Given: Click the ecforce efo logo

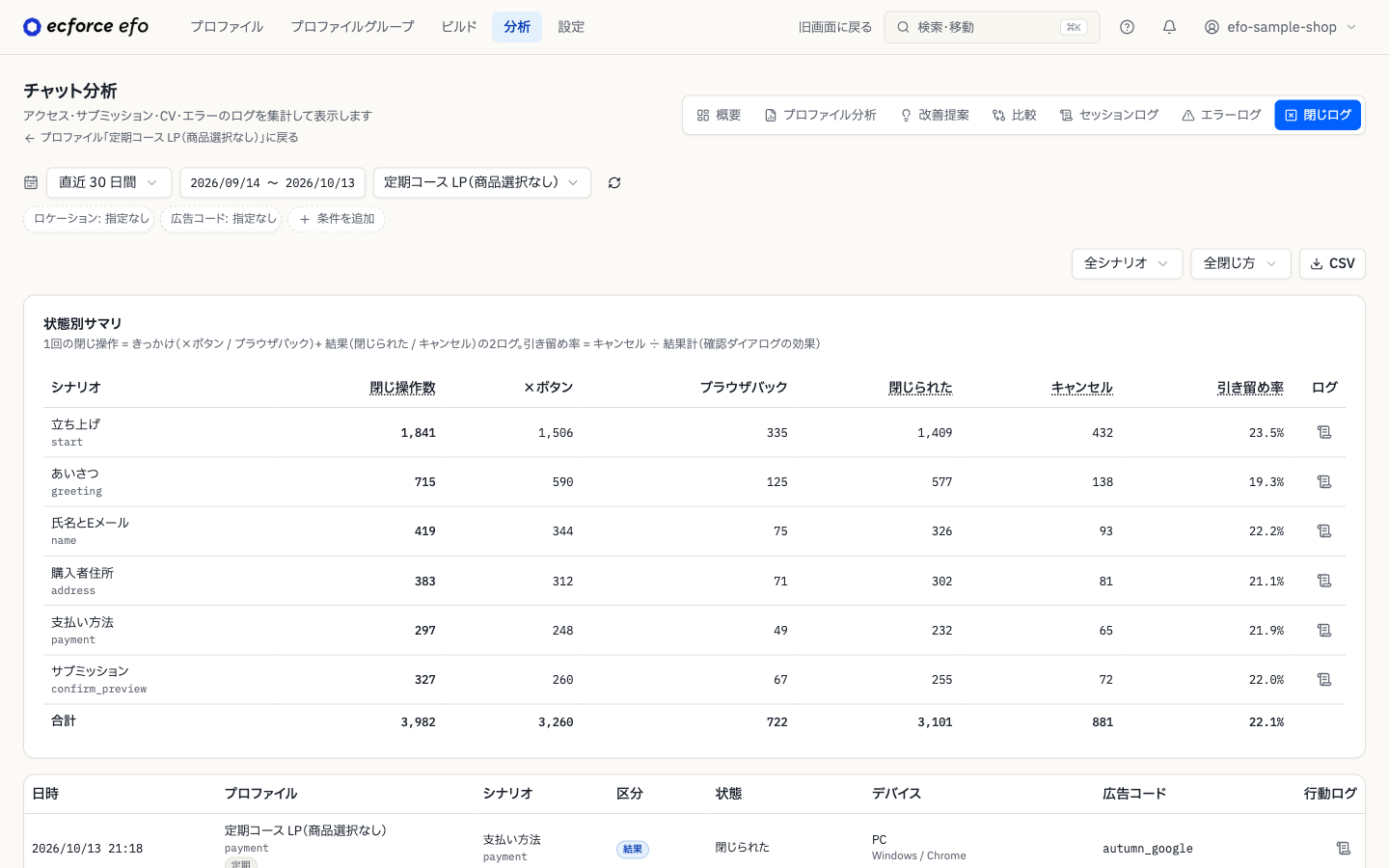Looking at the screenshot, I should coord(86,26).
